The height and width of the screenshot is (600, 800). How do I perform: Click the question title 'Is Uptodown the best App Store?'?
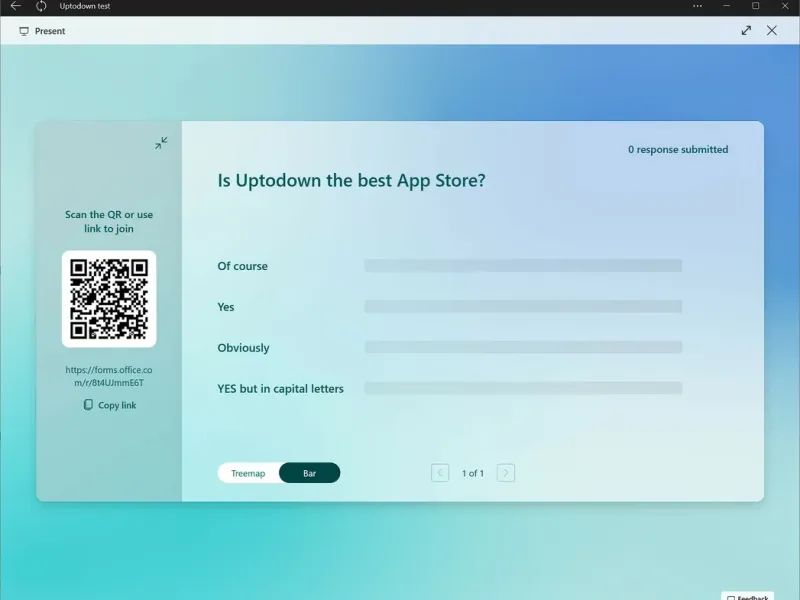pyautogui.click(x=352, y=181)
